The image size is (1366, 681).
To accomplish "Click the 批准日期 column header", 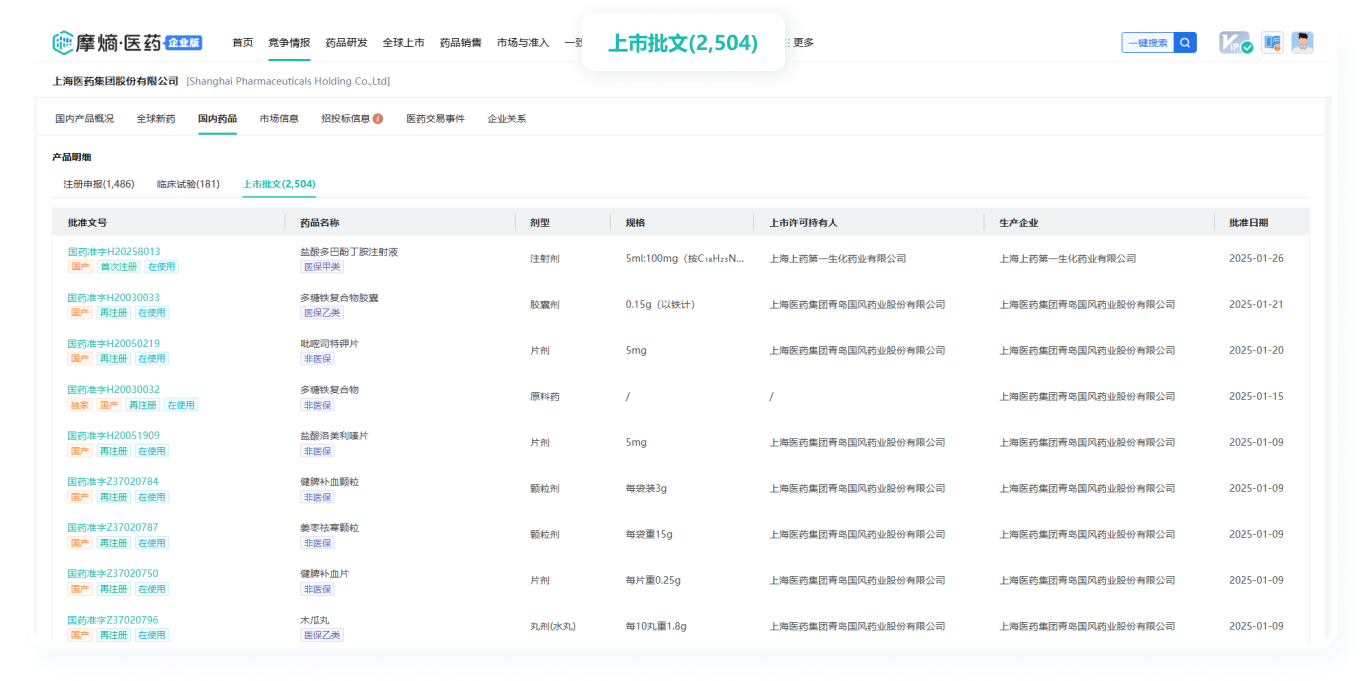I will click(x=1248, y=222).
